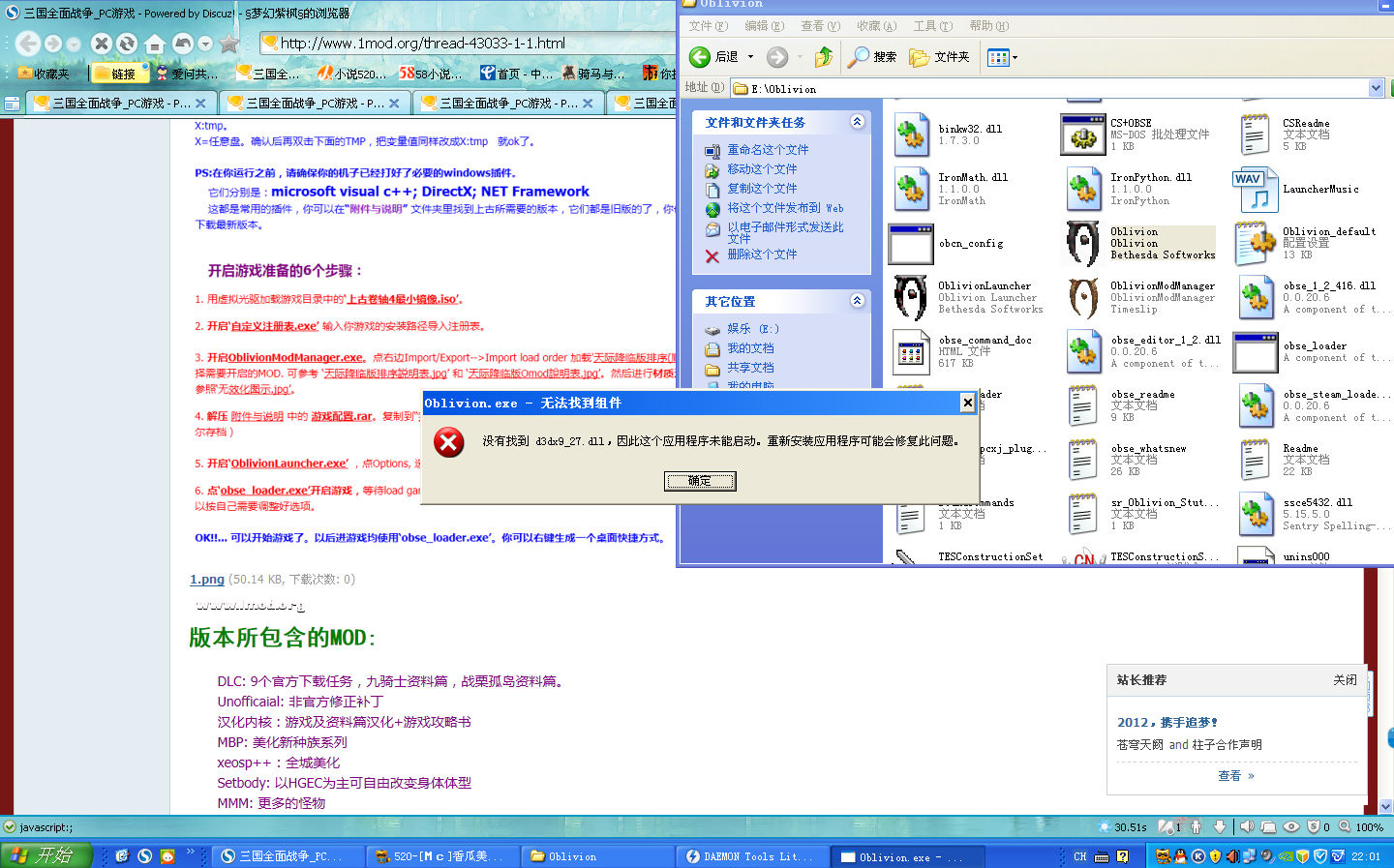This screenshot has width=1394, height=868.
Task: Open the E:\Oblivion address bar dropdown
Action: point(1377,88)
